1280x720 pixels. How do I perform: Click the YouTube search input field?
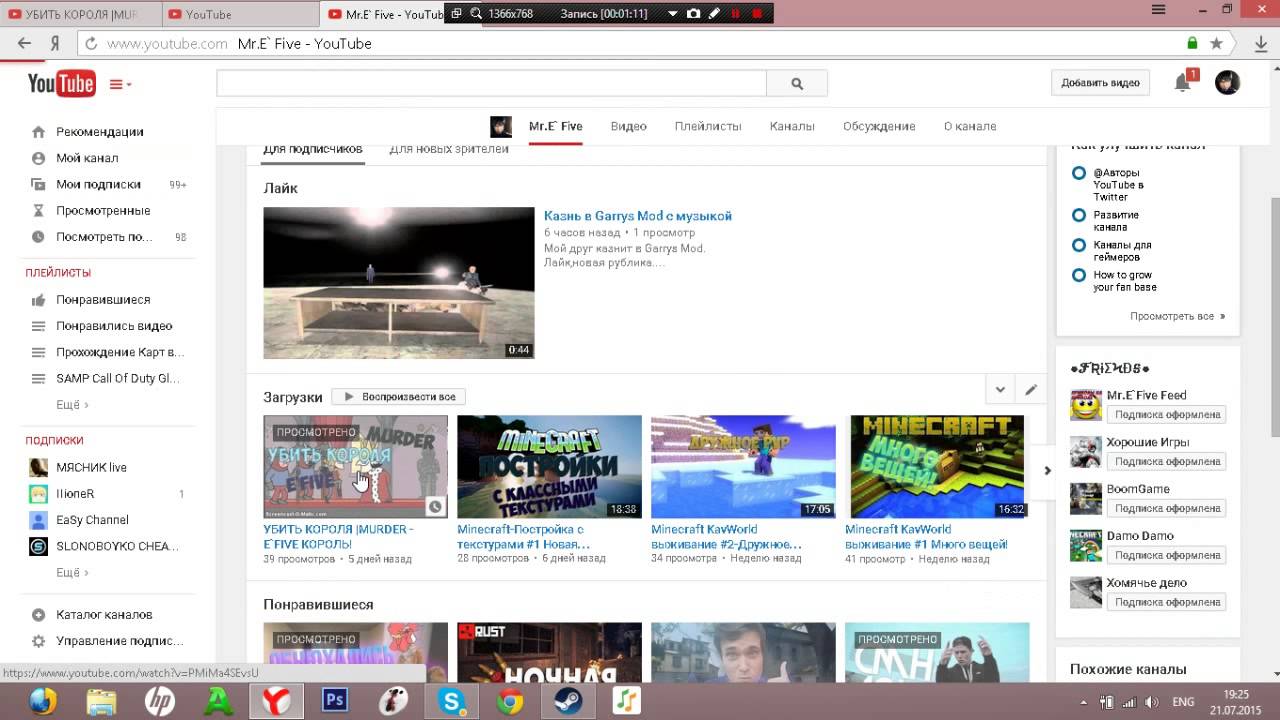[x=491, y=84]
